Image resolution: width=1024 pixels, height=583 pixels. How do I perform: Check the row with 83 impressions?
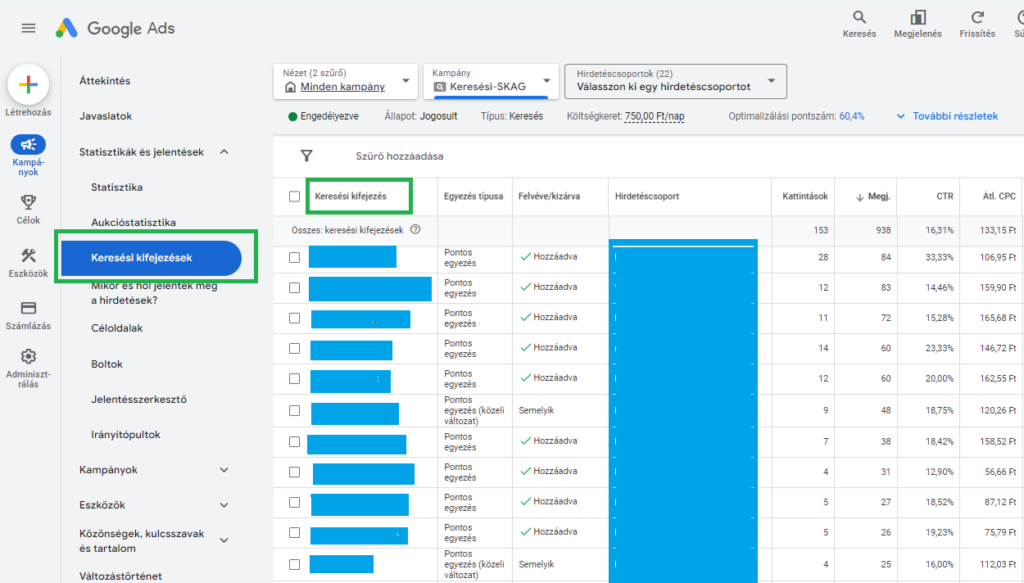pyautogui.click(x=294, y=287)
